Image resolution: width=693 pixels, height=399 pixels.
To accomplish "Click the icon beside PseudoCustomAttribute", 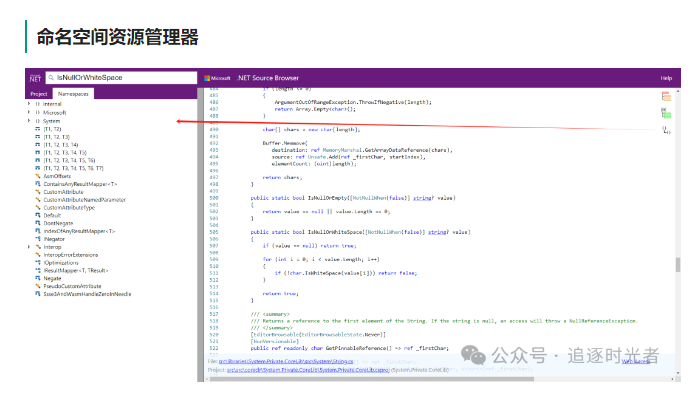I will tap(38, 286).
